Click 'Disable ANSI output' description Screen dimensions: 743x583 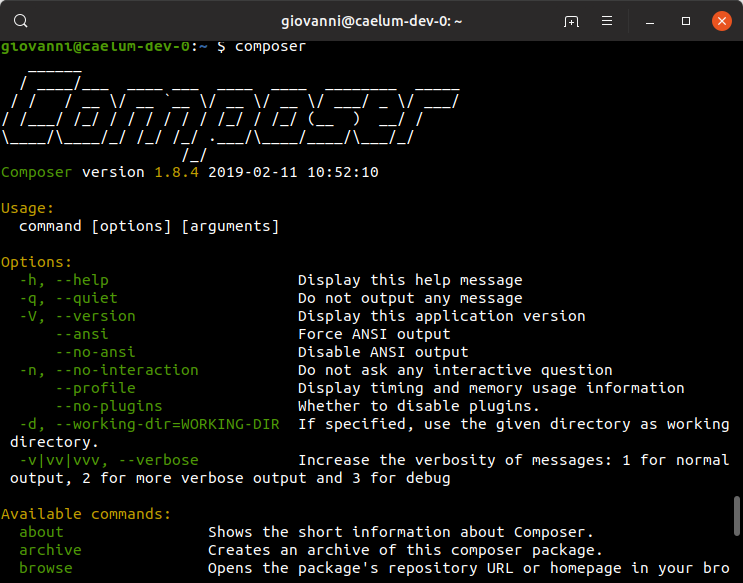coord(383,352)
